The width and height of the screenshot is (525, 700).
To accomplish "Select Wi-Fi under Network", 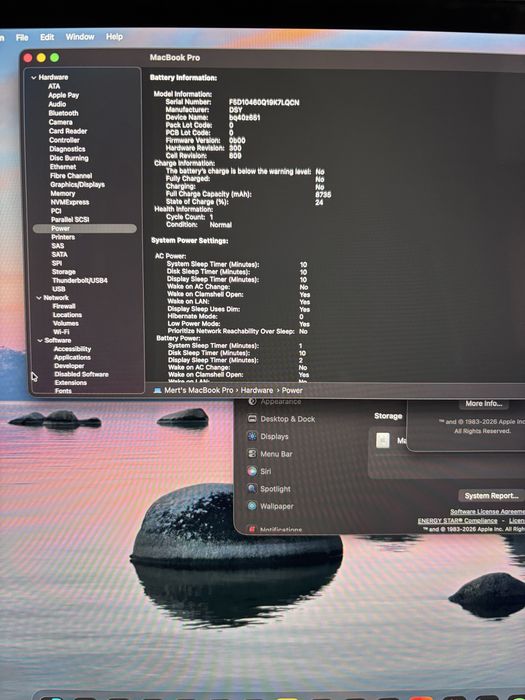I will point(61,332).
